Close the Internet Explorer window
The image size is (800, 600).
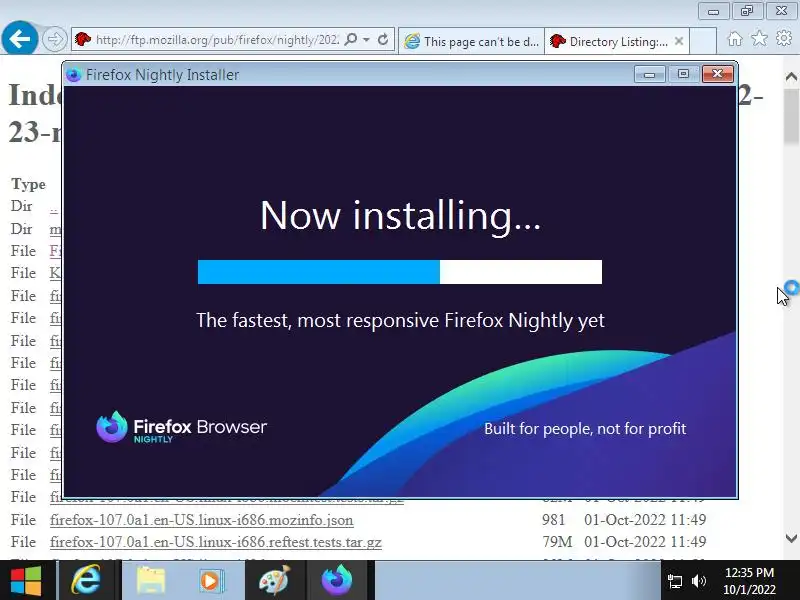coord(781,11)
